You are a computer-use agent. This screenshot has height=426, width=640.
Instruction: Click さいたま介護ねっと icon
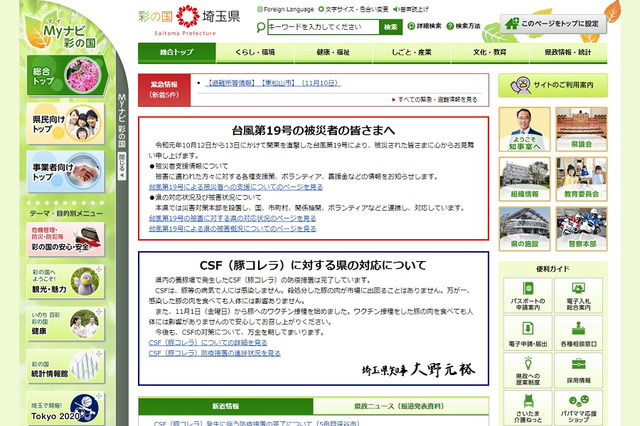click(528, 408)
